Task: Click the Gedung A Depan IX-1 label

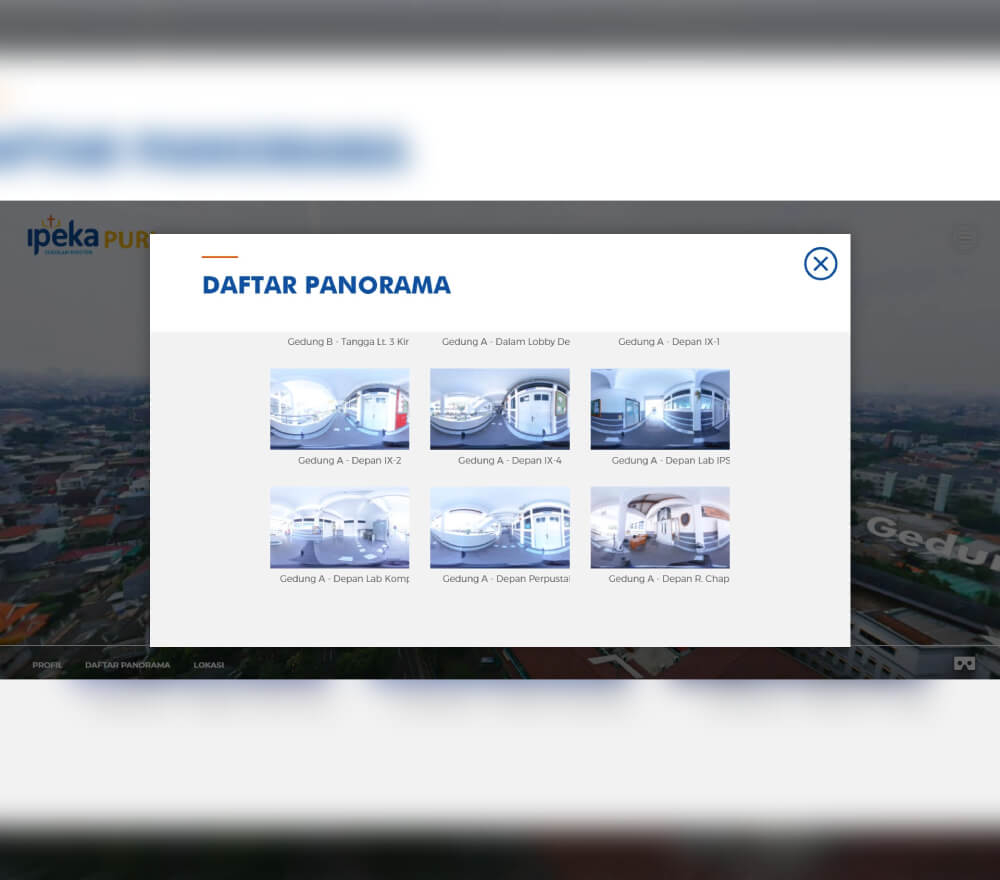Action: click(668, 342)
